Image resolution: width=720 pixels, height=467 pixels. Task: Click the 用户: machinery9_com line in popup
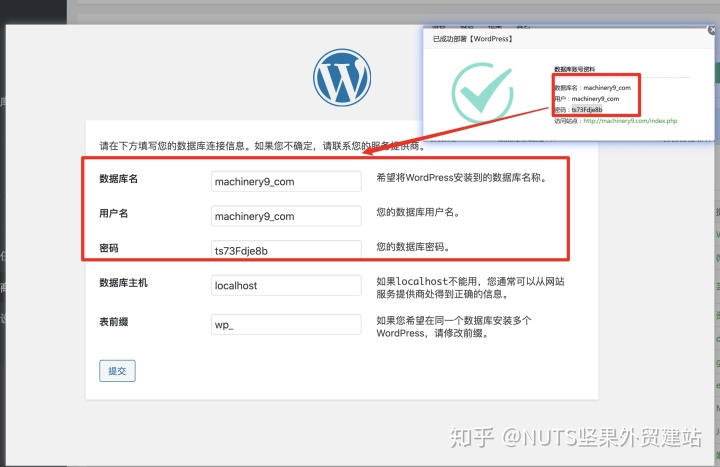(586, 98)
